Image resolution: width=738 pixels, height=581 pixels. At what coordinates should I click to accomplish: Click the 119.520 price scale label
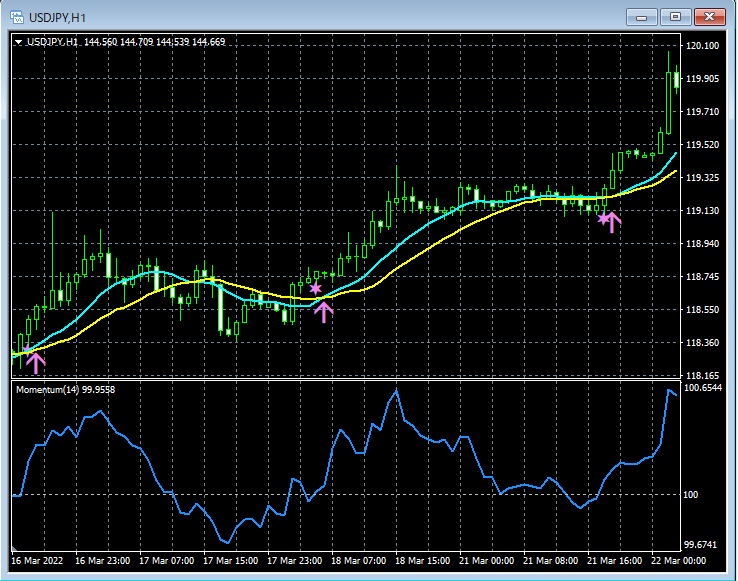point(702,145)
